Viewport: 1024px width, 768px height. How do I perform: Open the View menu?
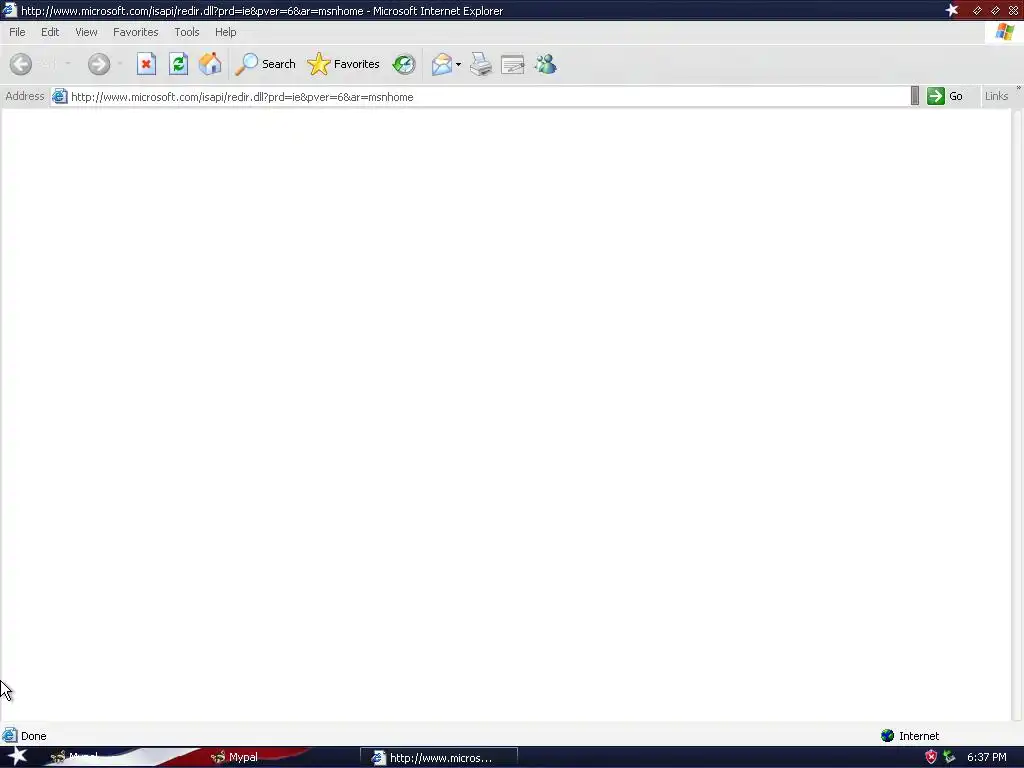[86, 32]
